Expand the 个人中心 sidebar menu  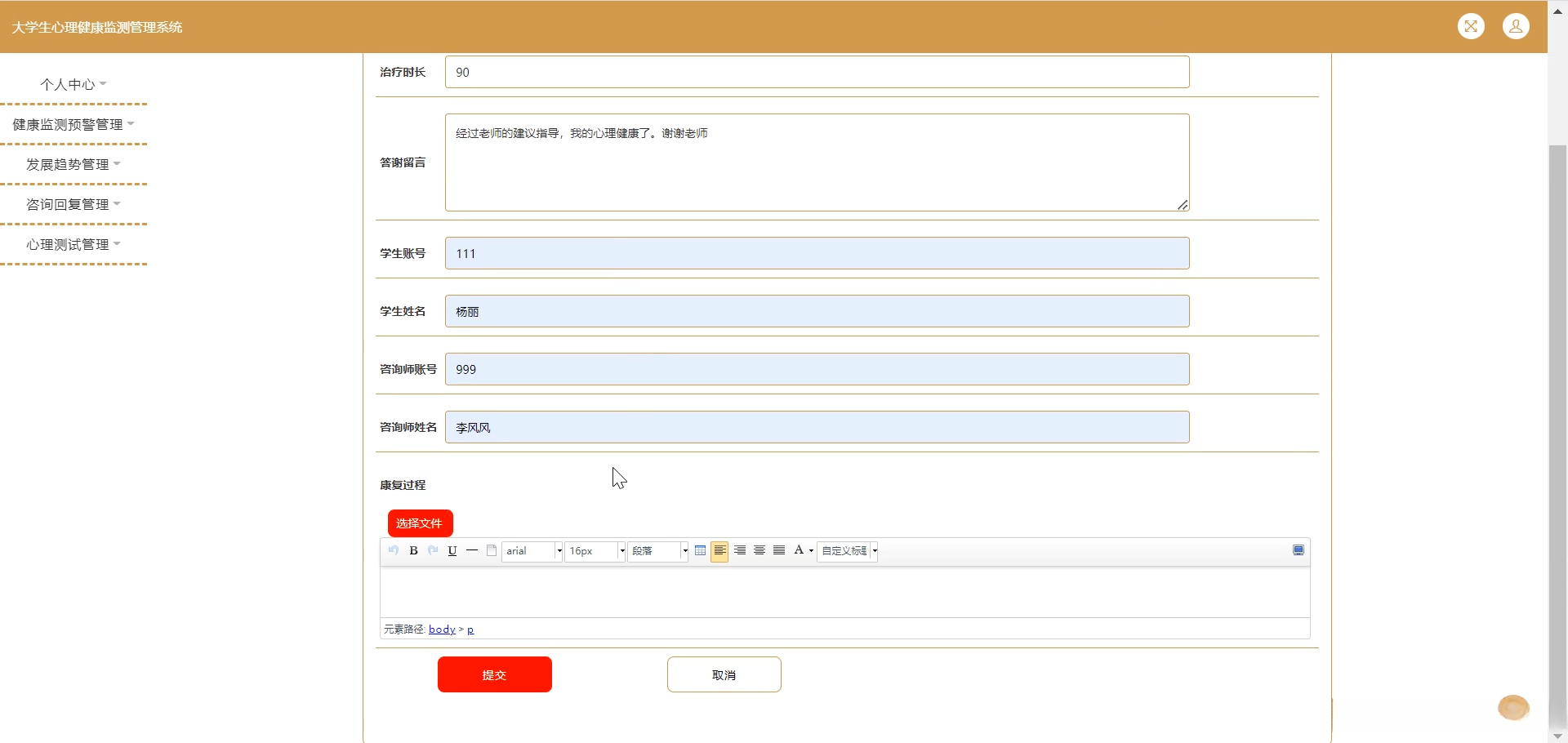73,84
